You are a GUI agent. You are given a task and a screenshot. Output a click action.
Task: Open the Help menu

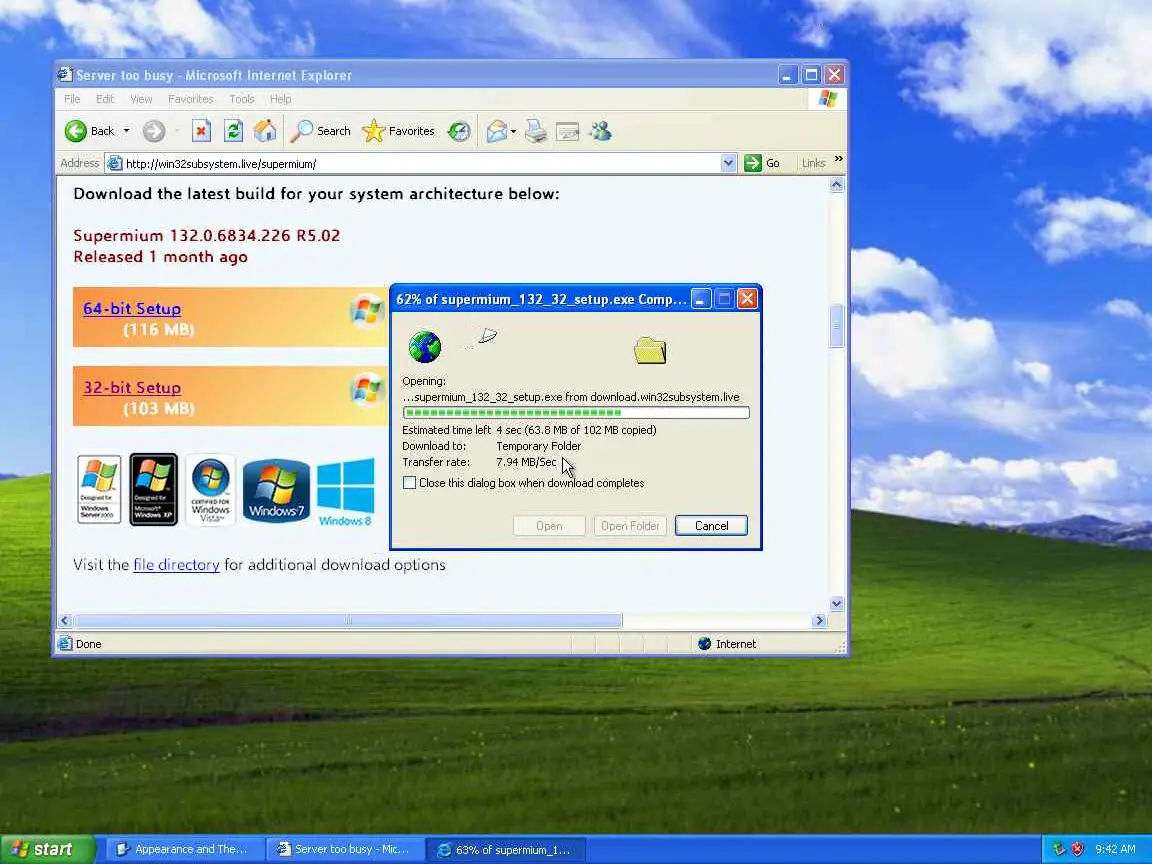[280, 99]
